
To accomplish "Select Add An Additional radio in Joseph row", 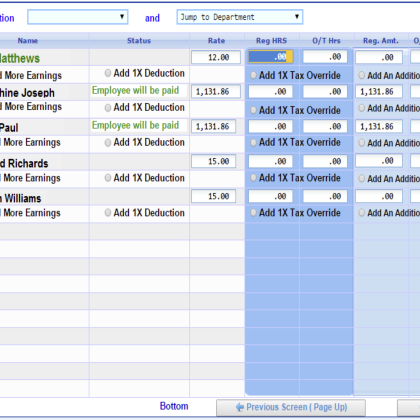I will point(361,108).
